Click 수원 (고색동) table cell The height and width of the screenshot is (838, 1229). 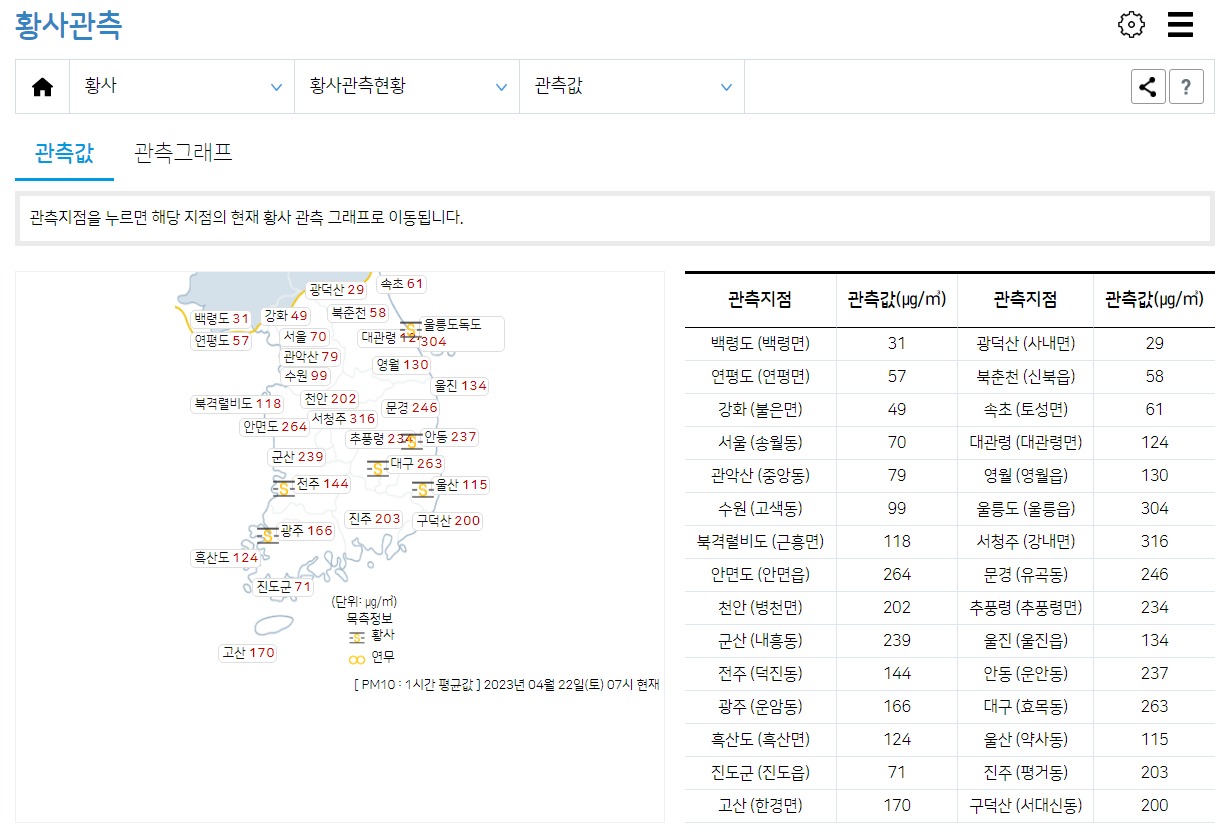760,508
